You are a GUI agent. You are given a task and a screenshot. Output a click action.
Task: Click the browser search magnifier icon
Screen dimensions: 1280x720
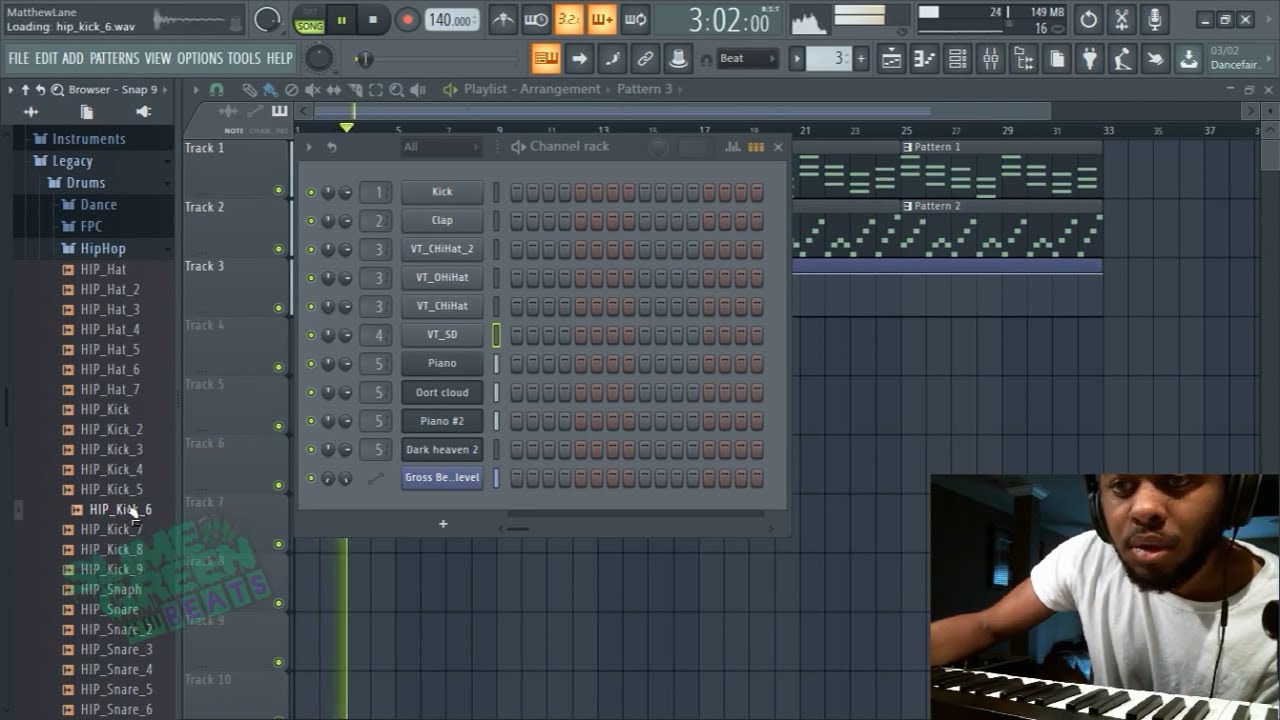point(55,90)
